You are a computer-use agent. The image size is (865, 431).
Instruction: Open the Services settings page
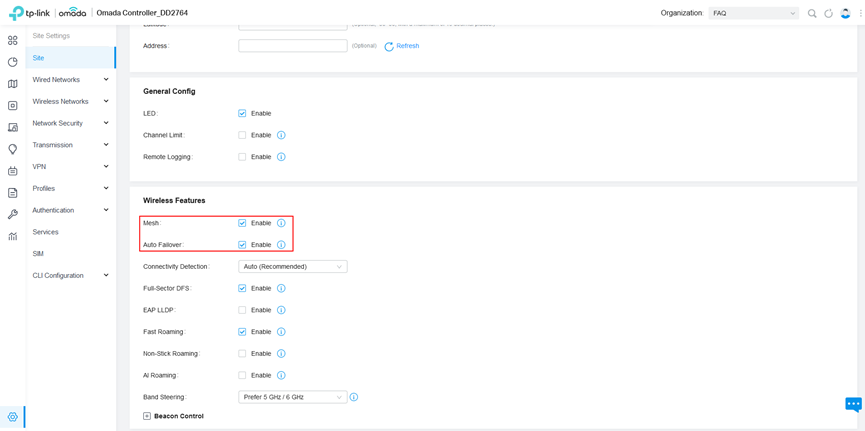pyautogui.click(x=45, y=232)
